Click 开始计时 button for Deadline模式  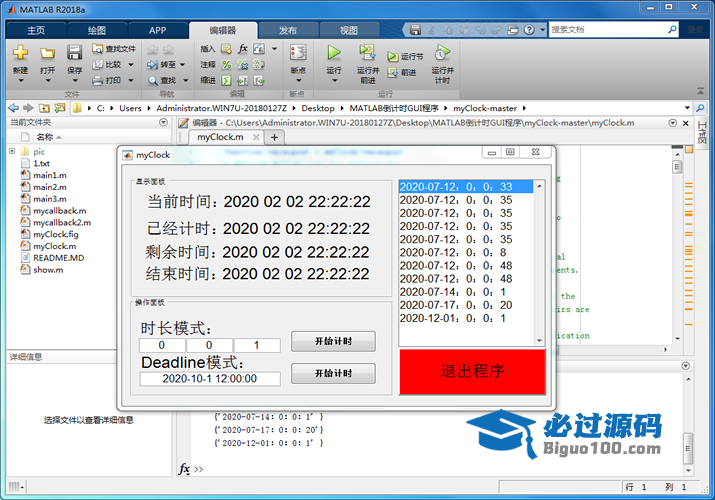(x=333, y=373)
